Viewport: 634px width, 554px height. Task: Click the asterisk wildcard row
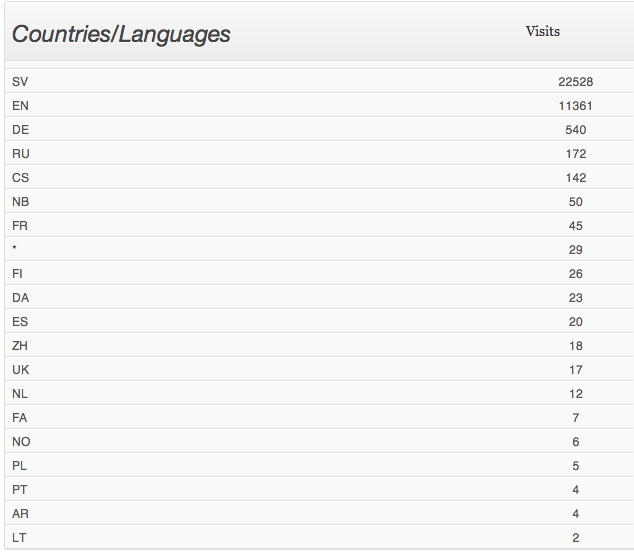15,249
